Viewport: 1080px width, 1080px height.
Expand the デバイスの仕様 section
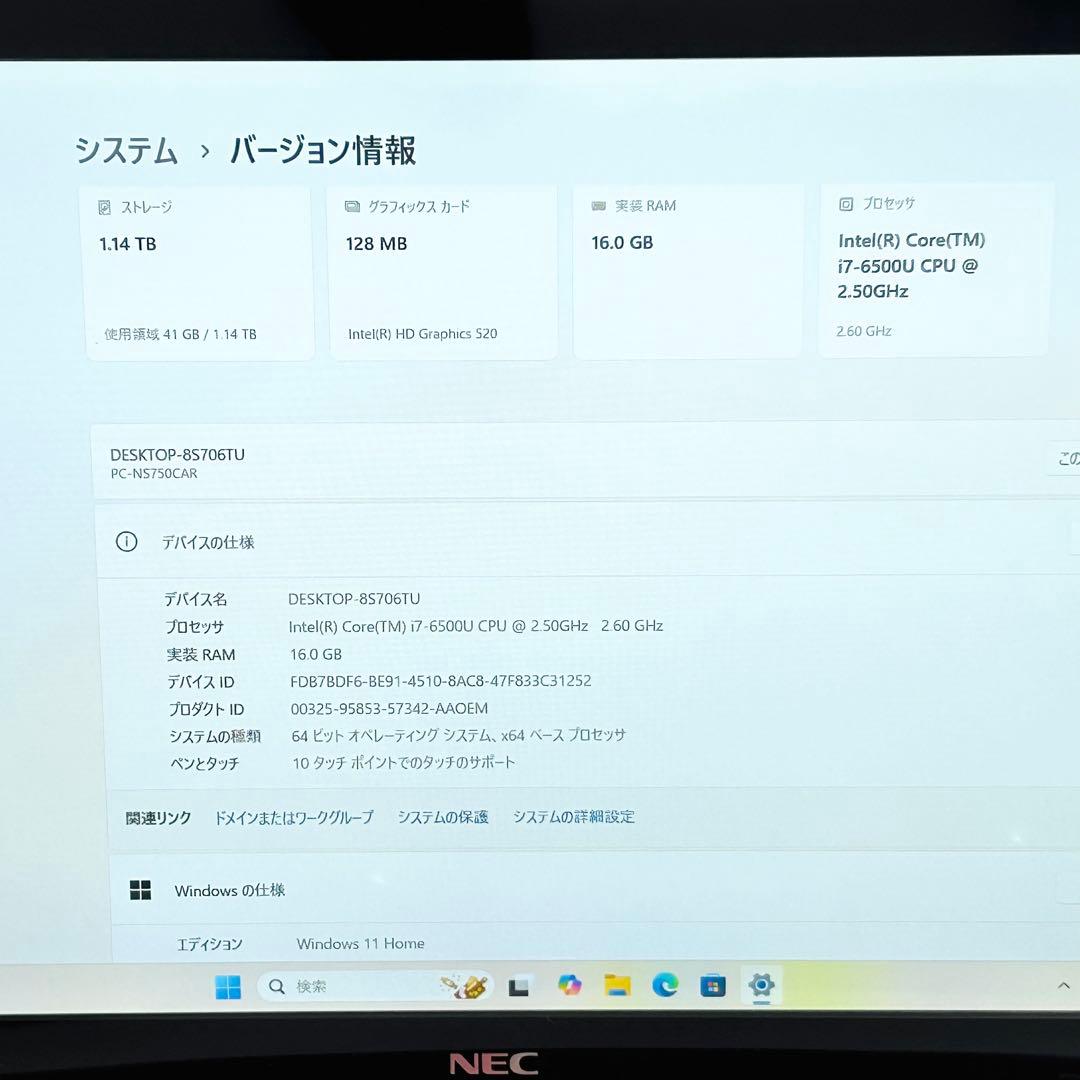tap(209, 541)
